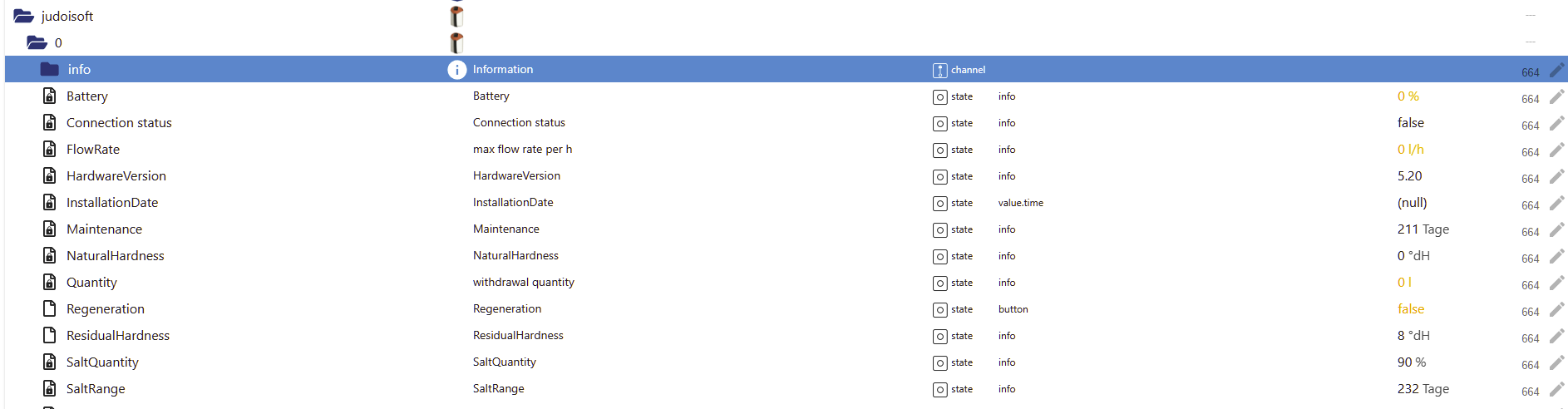Toggle the Connection status false value
Screen dimensions: 1568x409
point(1411,123)
